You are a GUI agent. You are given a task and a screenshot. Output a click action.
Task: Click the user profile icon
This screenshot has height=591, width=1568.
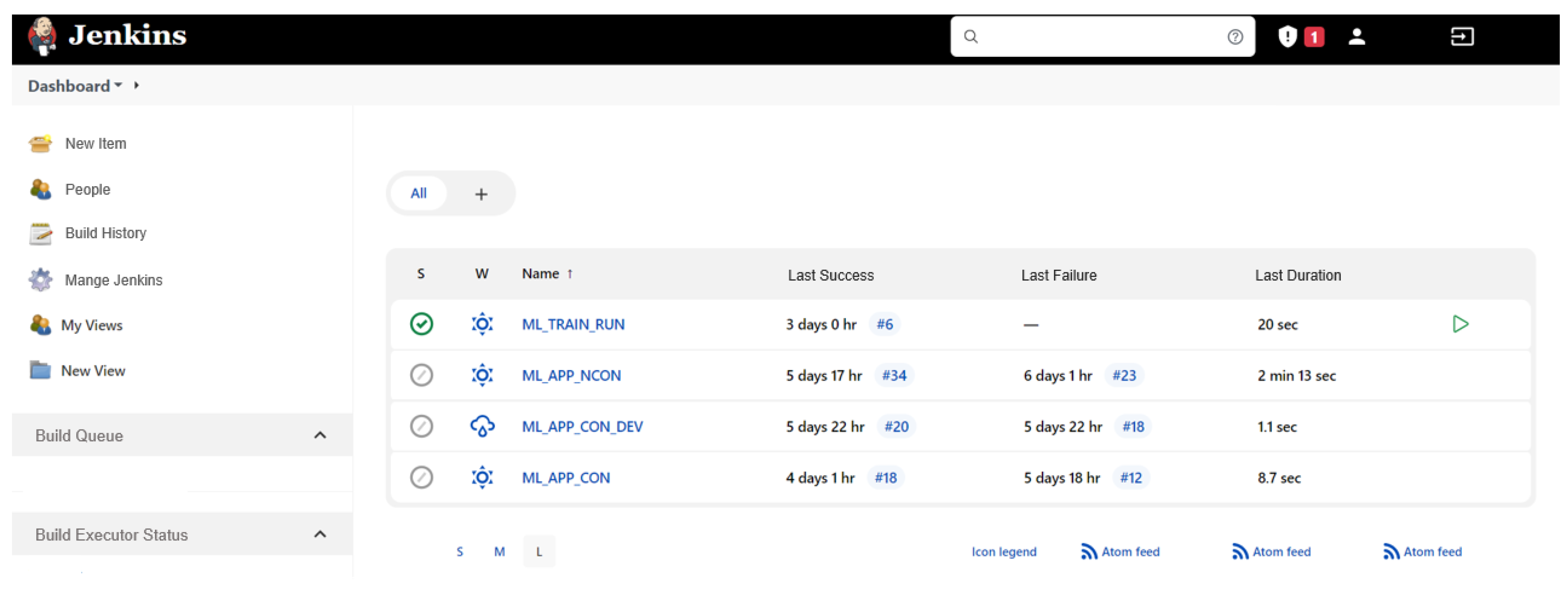point(1356,37)
